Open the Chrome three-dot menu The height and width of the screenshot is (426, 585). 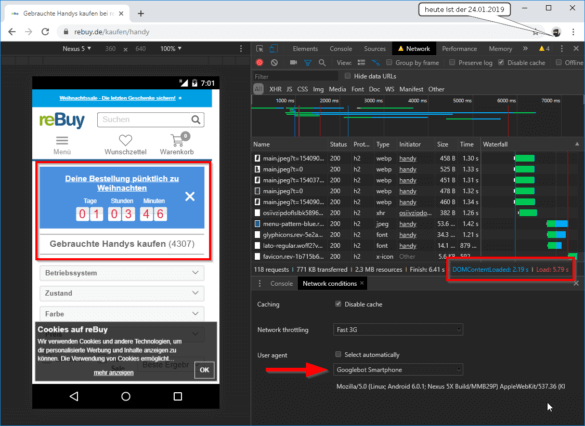pos(573,32)
